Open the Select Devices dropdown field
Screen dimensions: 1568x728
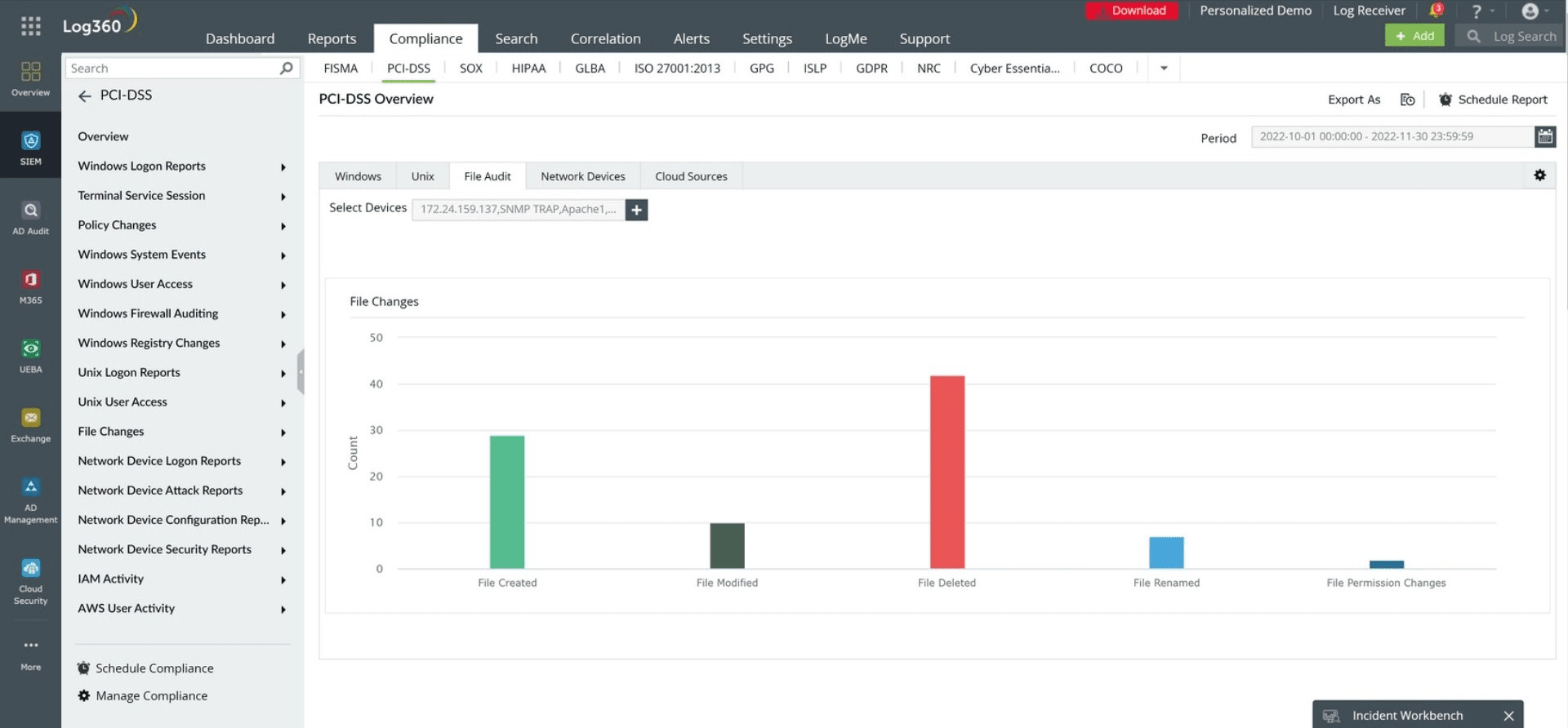(x=519, y=210)
